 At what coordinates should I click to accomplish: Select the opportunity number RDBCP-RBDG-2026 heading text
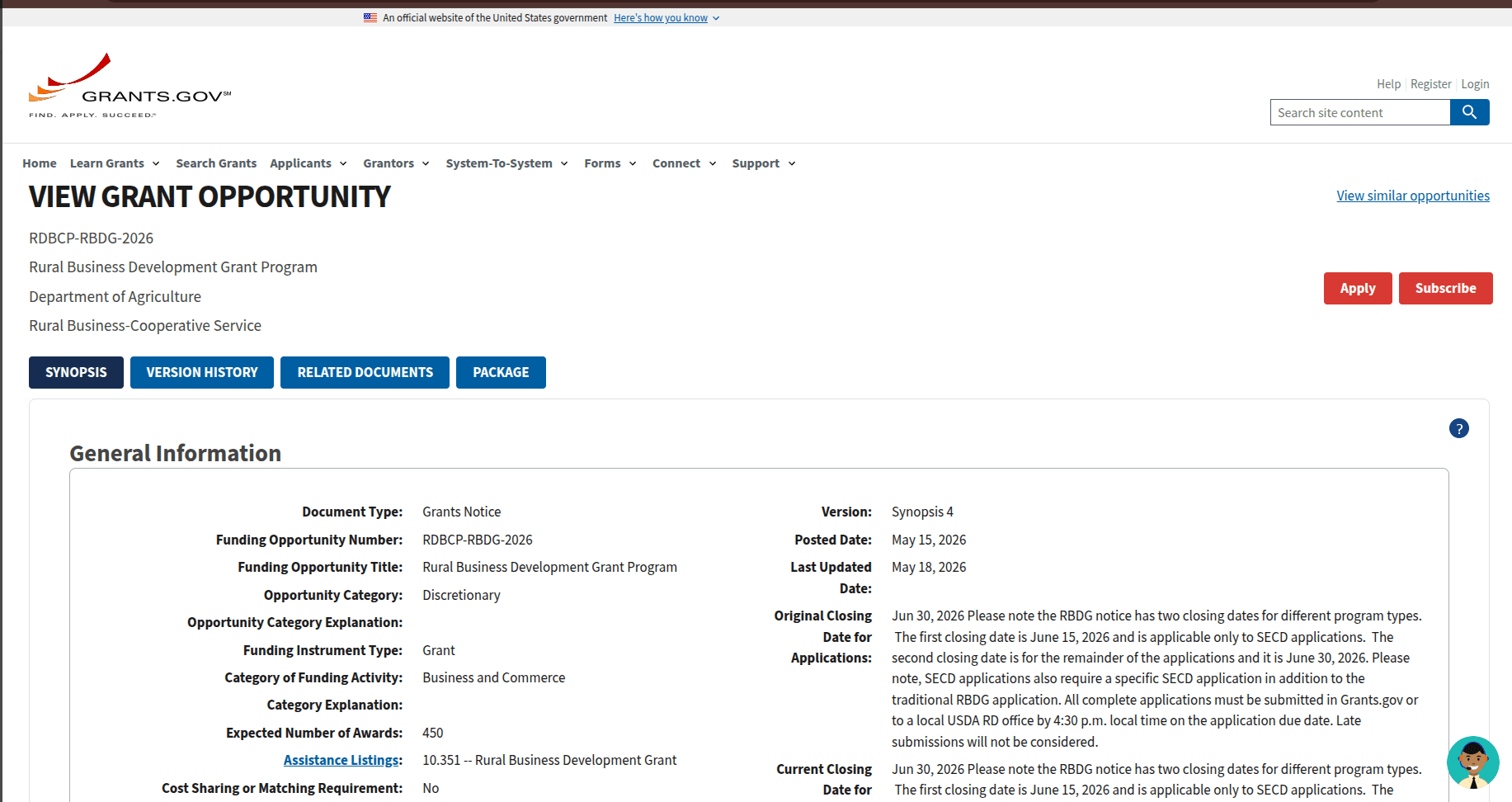(x=91, y=238)
